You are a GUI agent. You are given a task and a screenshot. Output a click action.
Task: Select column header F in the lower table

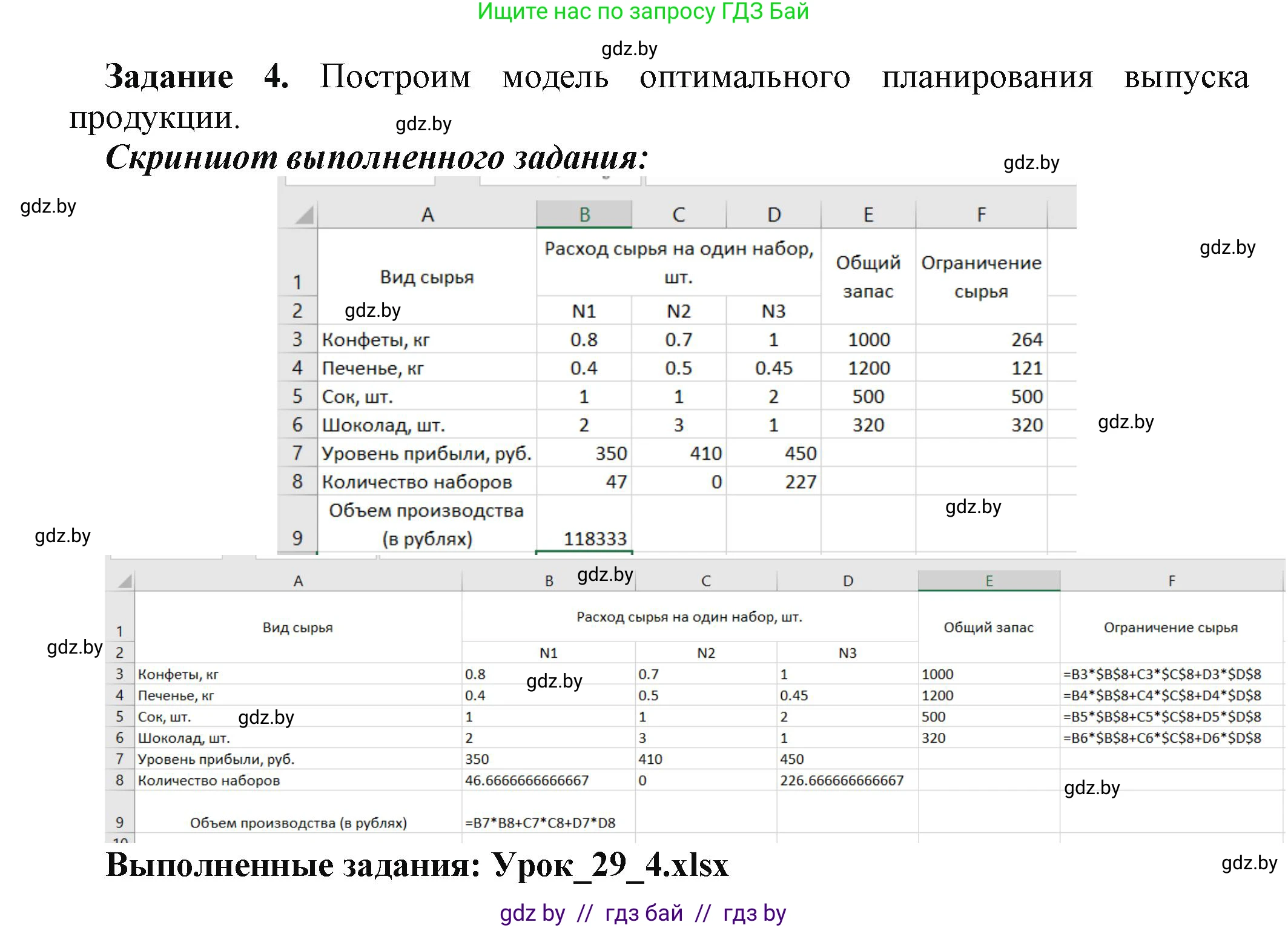pos(1171,580)
